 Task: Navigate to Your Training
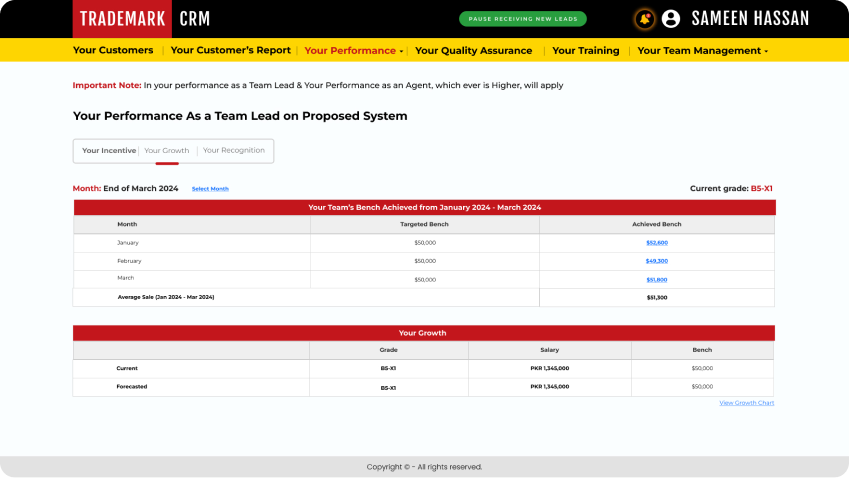(585, 51)
